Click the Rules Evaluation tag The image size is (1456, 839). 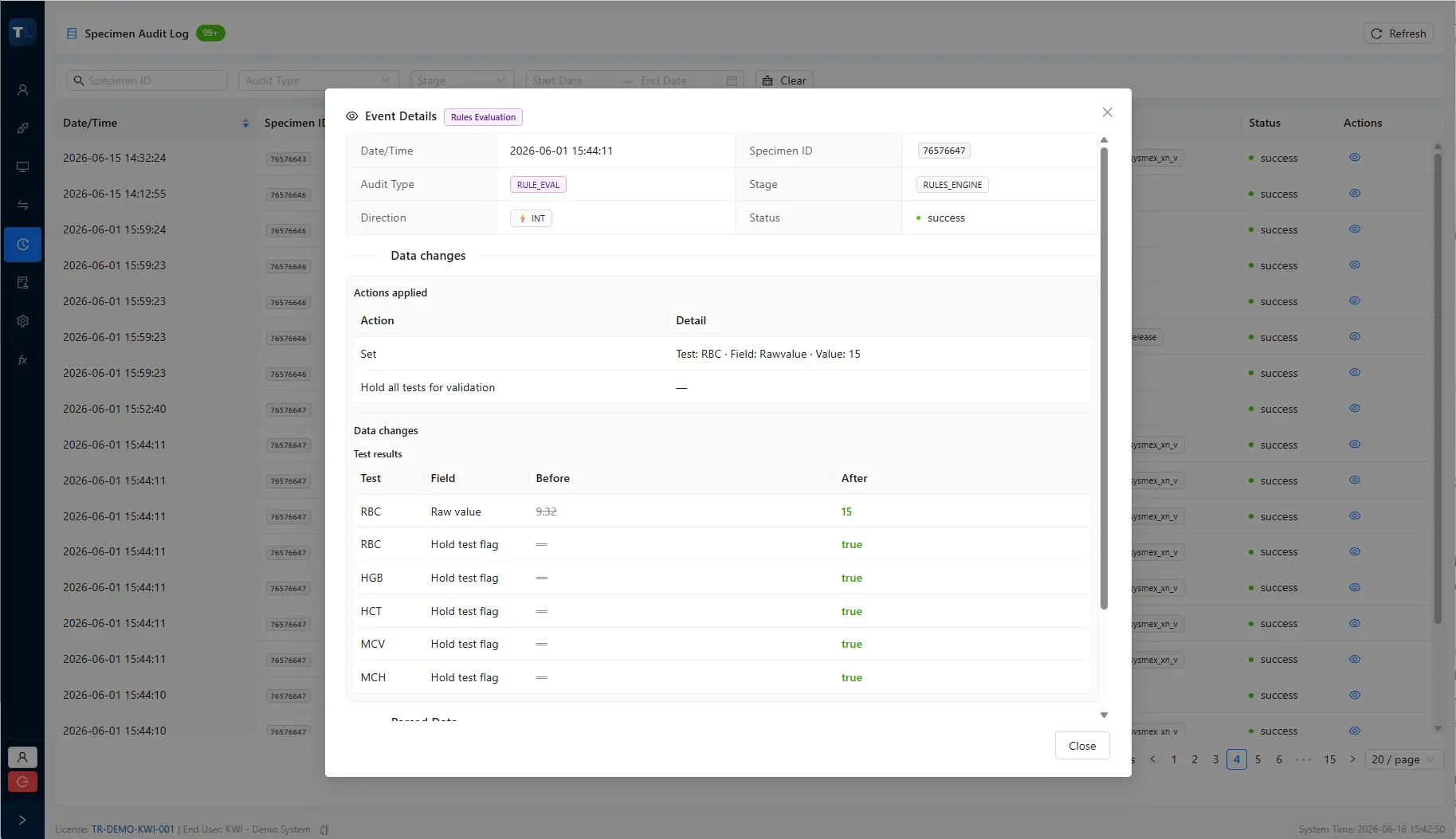click(x=483, y=117)
